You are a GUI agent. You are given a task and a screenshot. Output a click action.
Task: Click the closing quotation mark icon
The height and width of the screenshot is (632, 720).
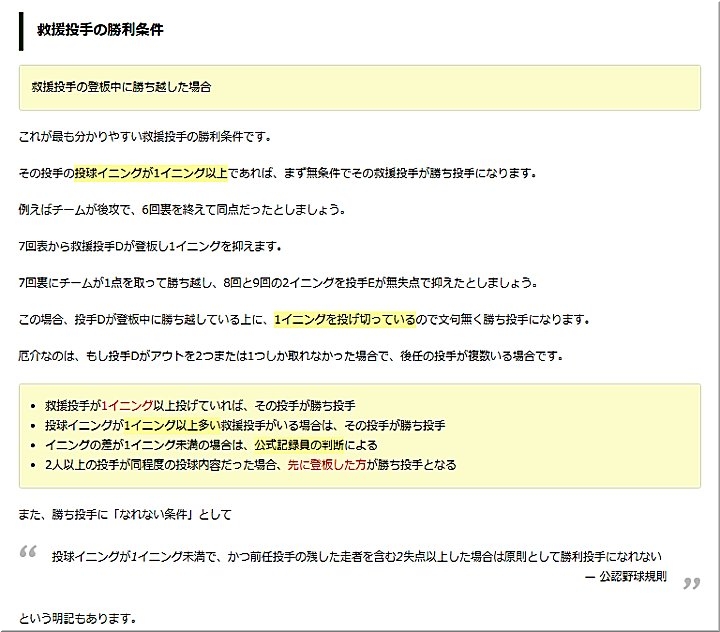[x=689, y=584]
